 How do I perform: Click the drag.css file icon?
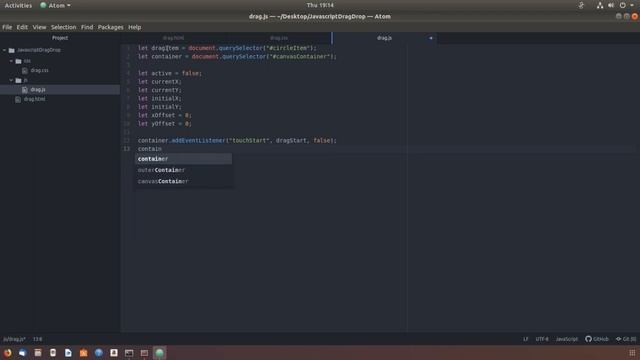click(25, 71)
